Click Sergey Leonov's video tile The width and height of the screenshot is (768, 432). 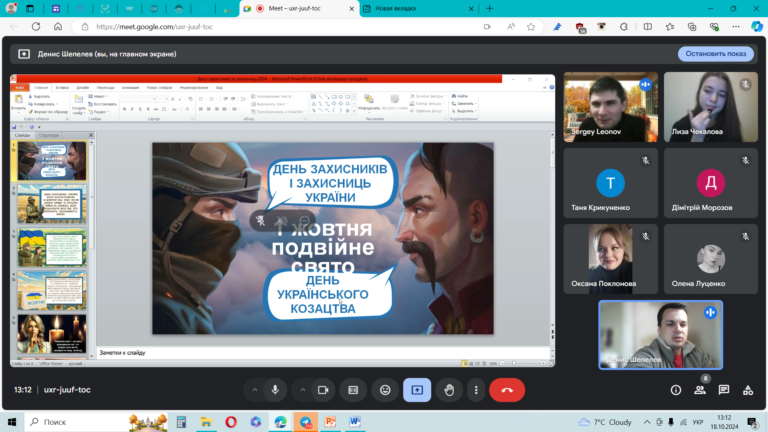tap(610, 107)
